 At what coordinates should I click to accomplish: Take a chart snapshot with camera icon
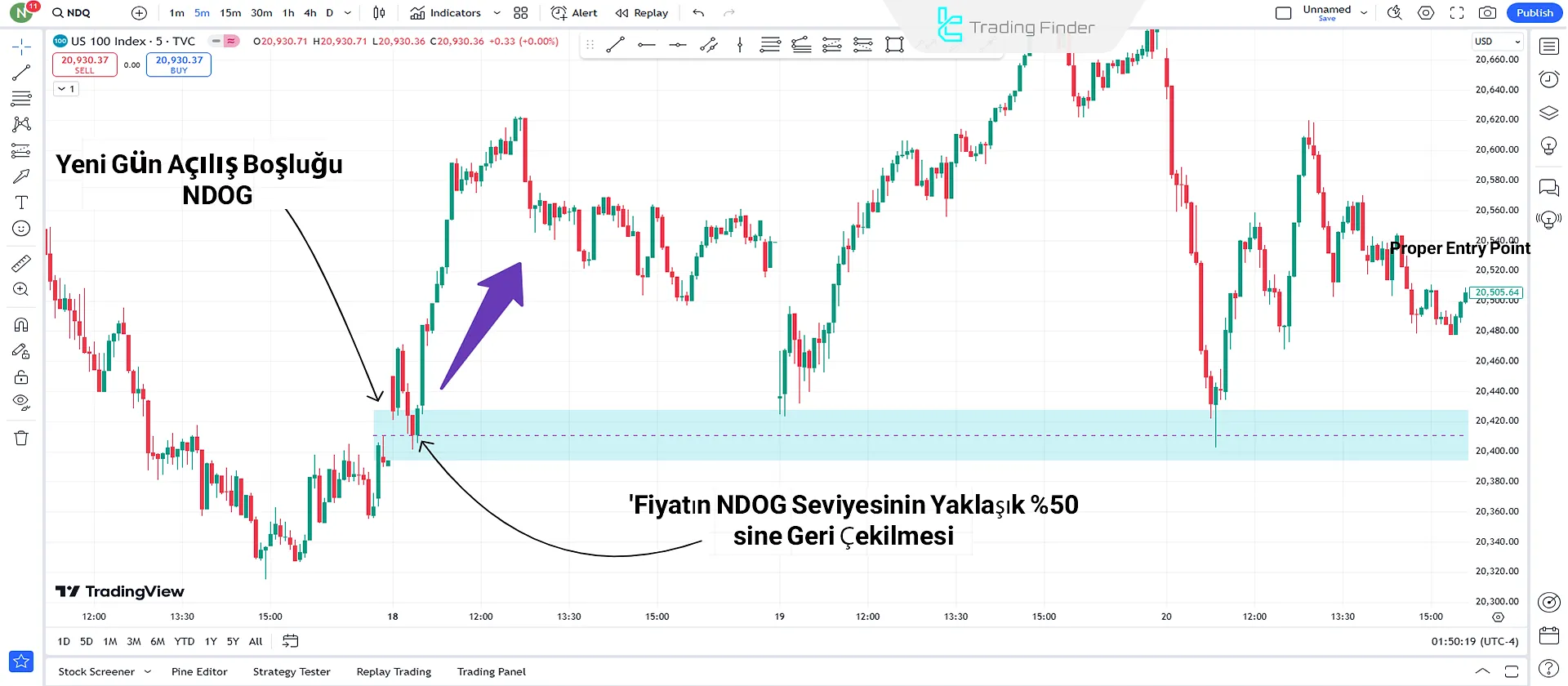pos(1488,13)
